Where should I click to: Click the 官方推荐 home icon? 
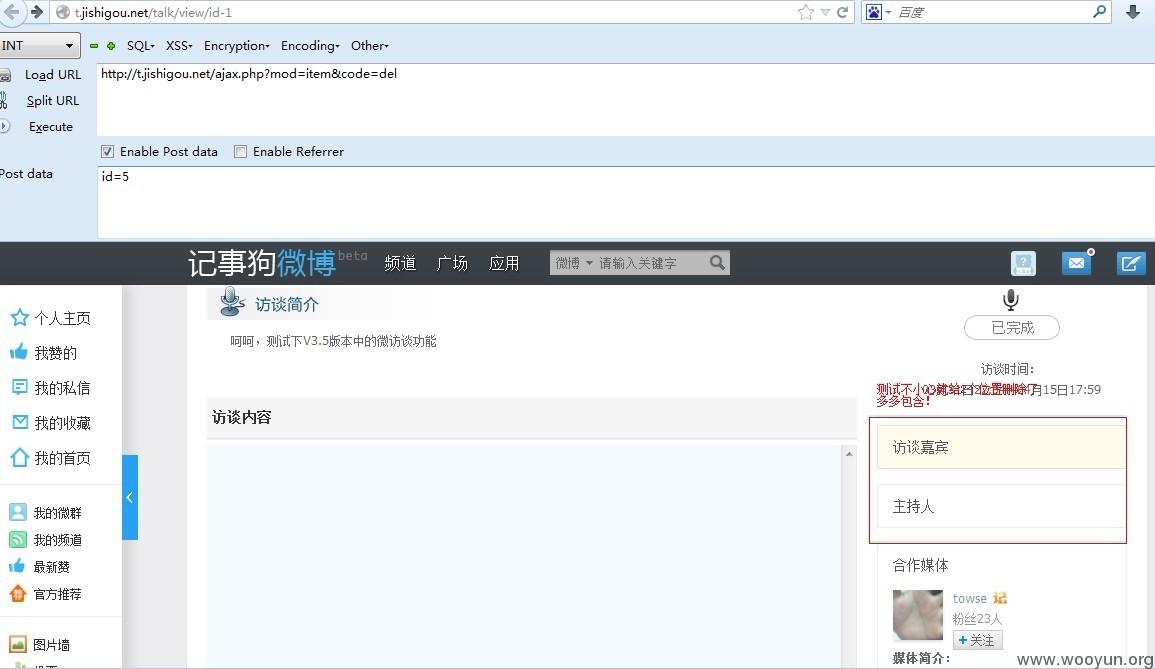(x=18, y=593)
